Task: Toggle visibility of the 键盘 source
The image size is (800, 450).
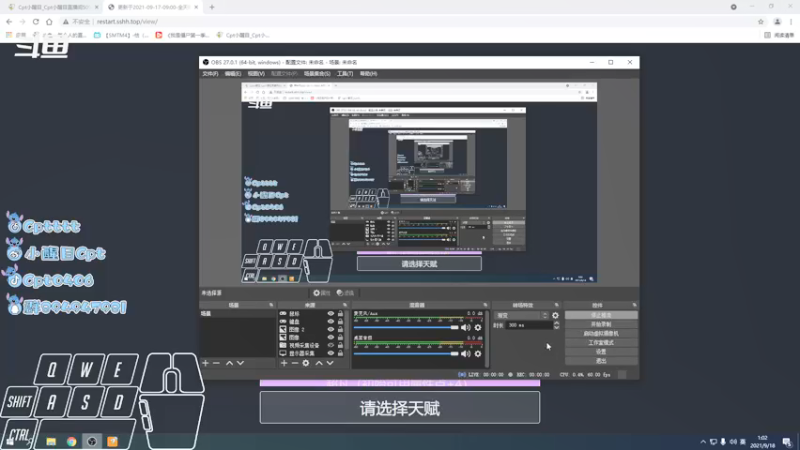Action: point(331,321)
